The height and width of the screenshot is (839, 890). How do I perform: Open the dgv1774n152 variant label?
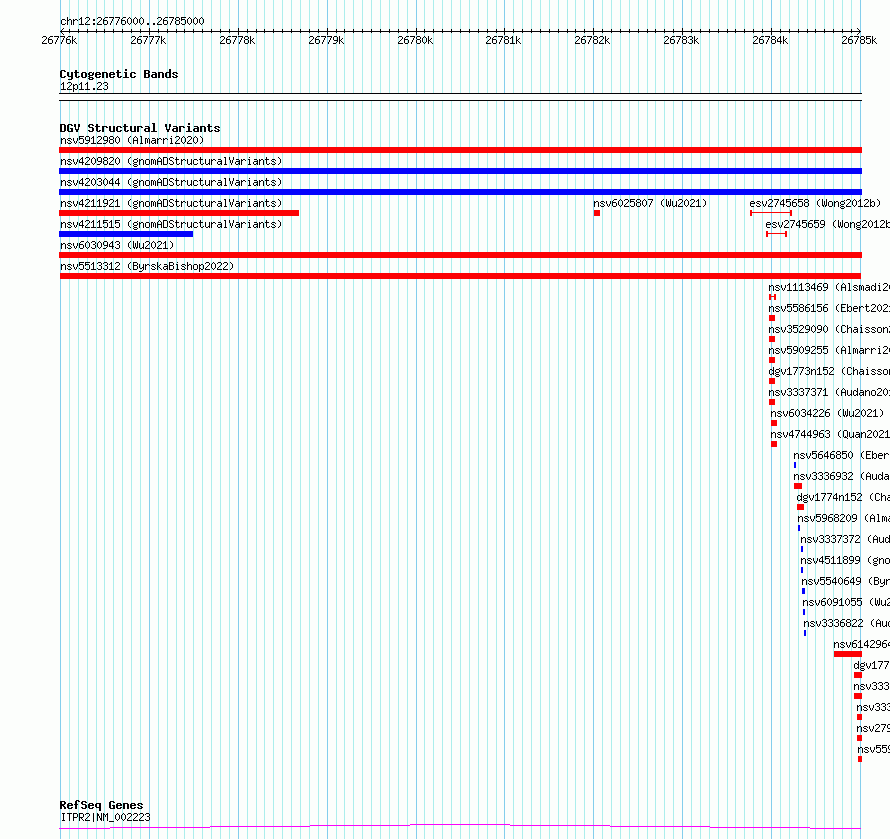tap(843, 497)
